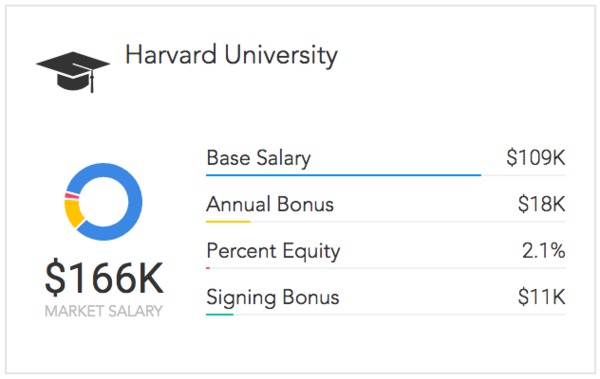Click the pink donut chart segment
This screenshot has height=379, width=600.
[72, 196]
